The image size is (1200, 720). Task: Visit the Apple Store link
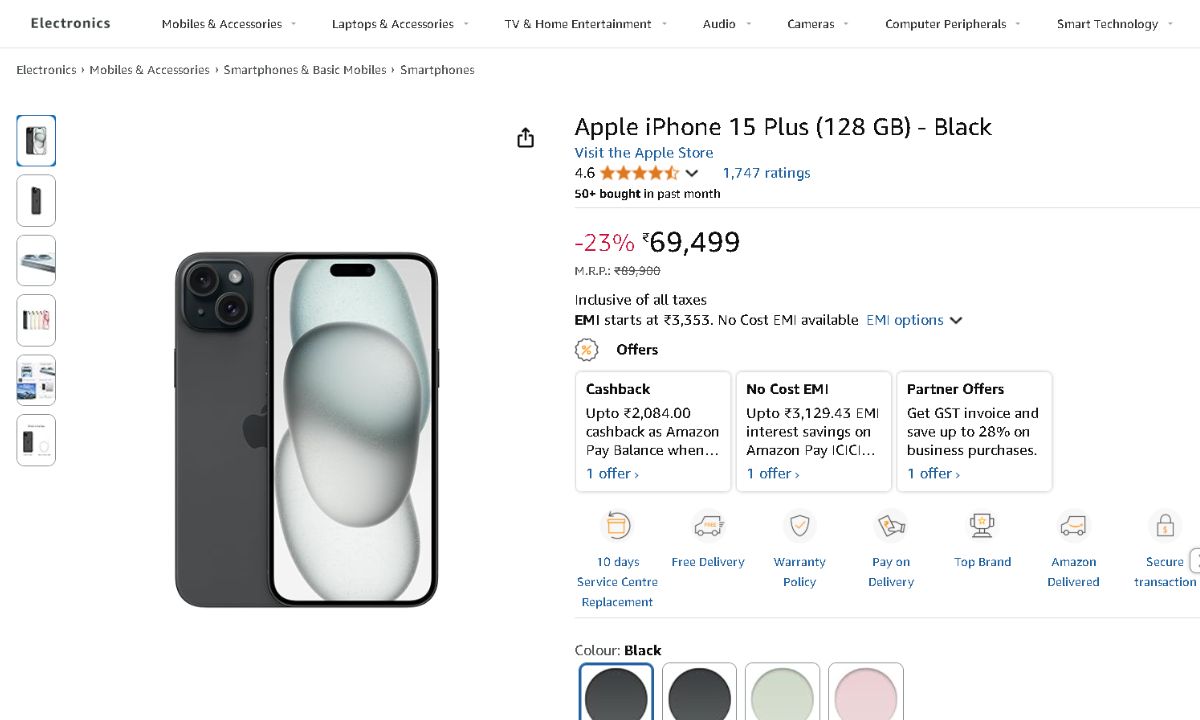click(644, 153)
